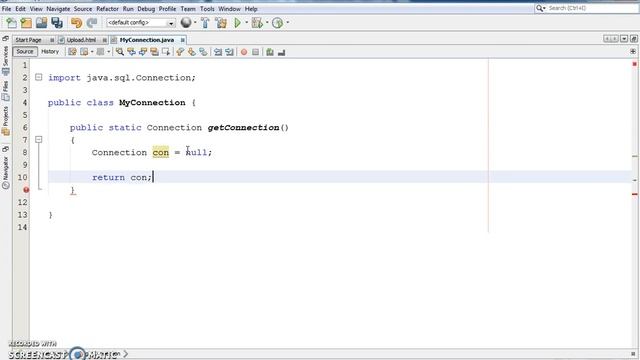Click Find Next Occurrence icon
The image size is (640, 360).
coord(143,52)
